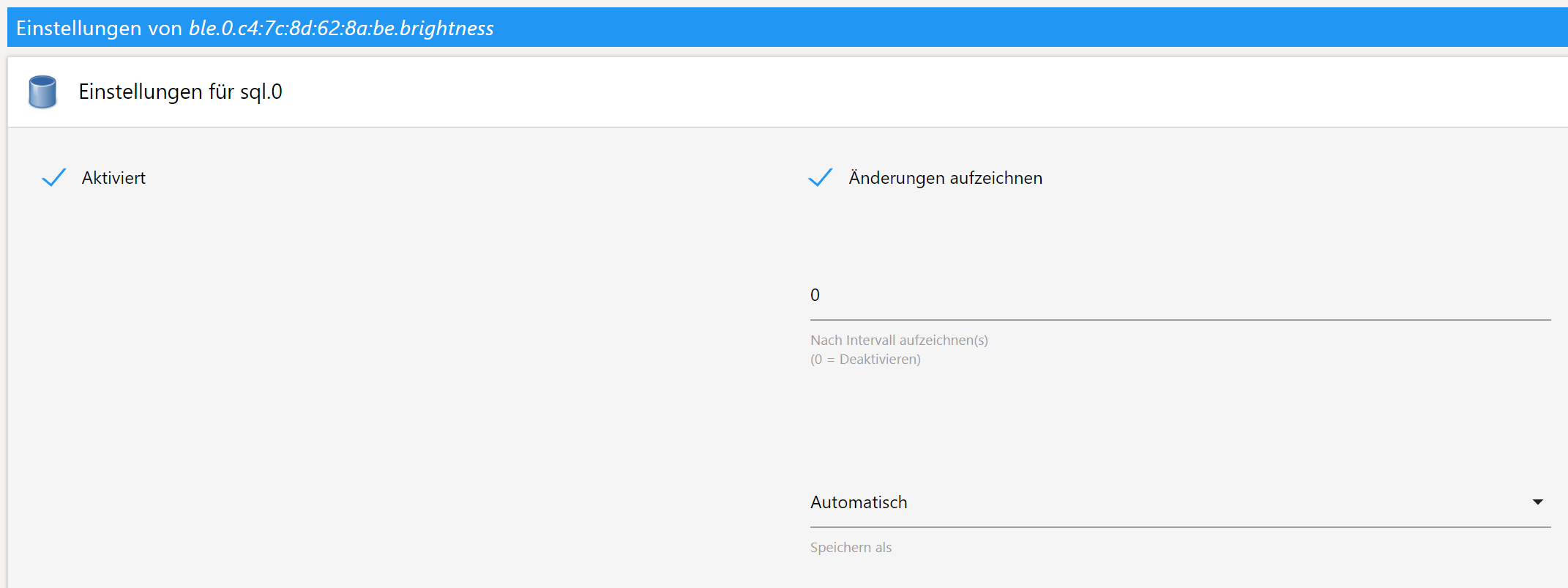The height and width of the screenshot is (588, 1568).
Task: Toggle the Änderungen aufzeichnen checkbox
Action: tap(821, 178)
